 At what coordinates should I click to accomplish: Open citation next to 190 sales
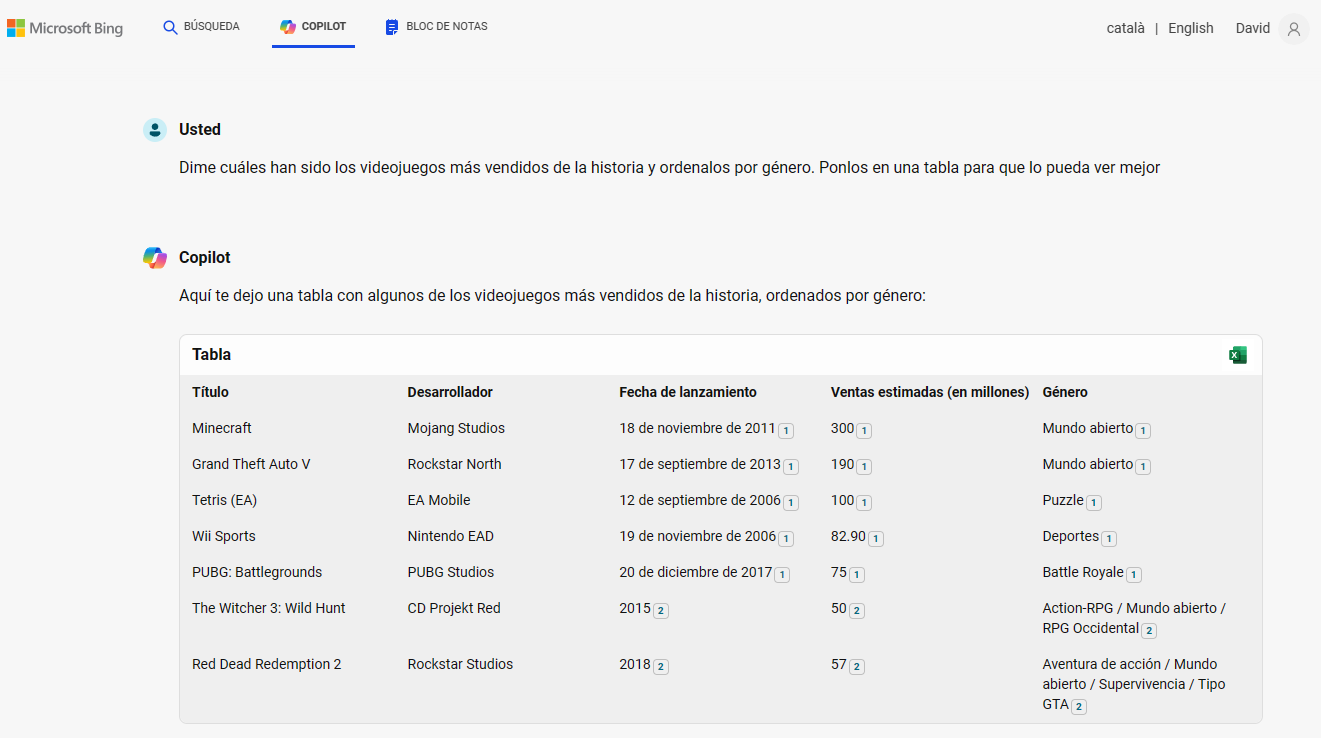pos(864,466)
